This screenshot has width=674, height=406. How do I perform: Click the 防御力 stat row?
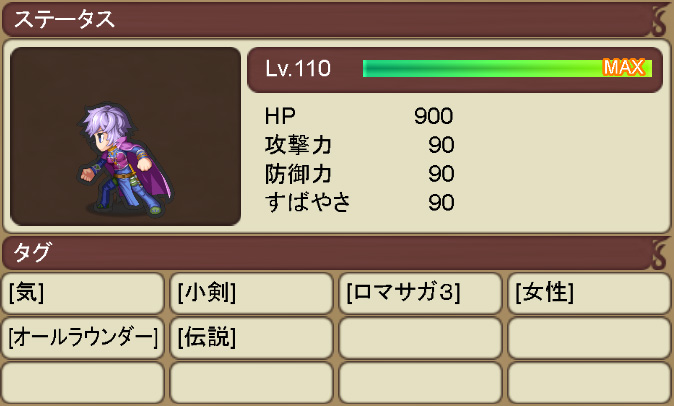[359, 174]
